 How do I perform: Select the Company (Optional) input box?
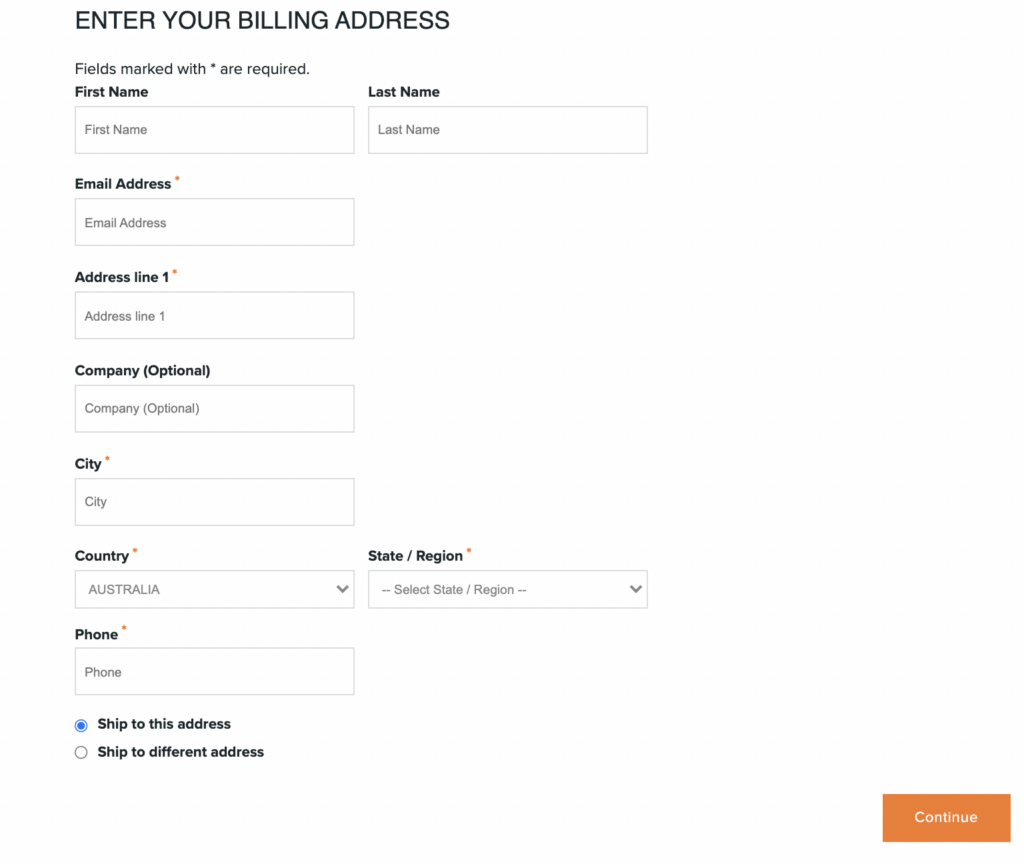[214, 408]
